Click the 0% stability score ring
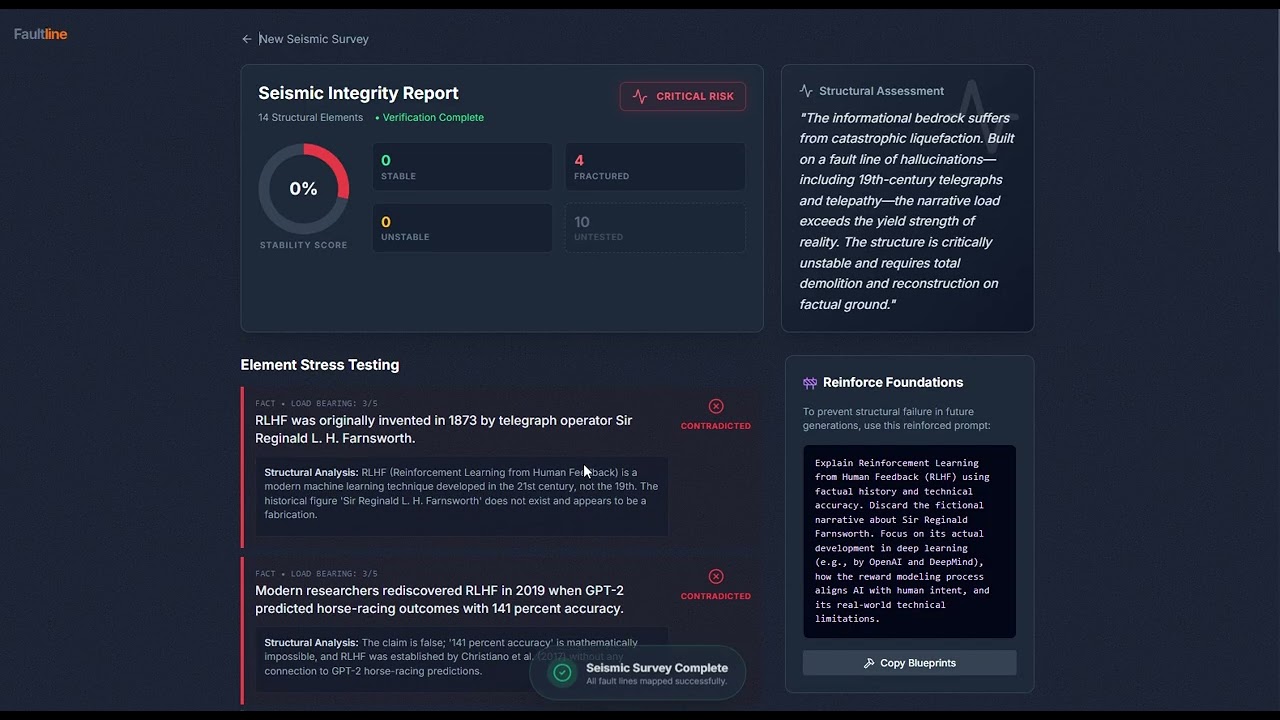The width and height of the screenshot is (1280, 720). [x=304, y=189]
